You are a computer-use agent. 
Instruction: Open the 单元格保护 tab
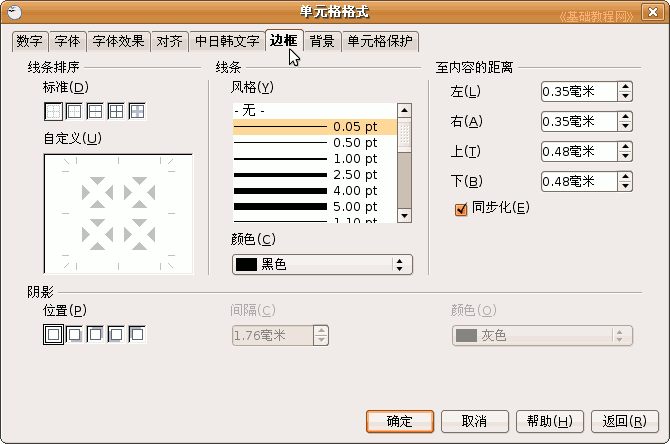380,41
